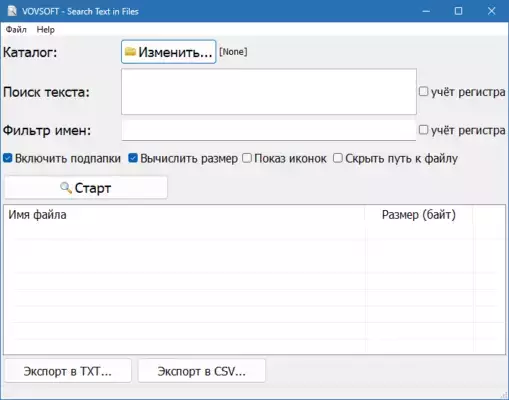Open the Файл menu
The width and height of the screenshot is (509, 400).
[16, 30]
